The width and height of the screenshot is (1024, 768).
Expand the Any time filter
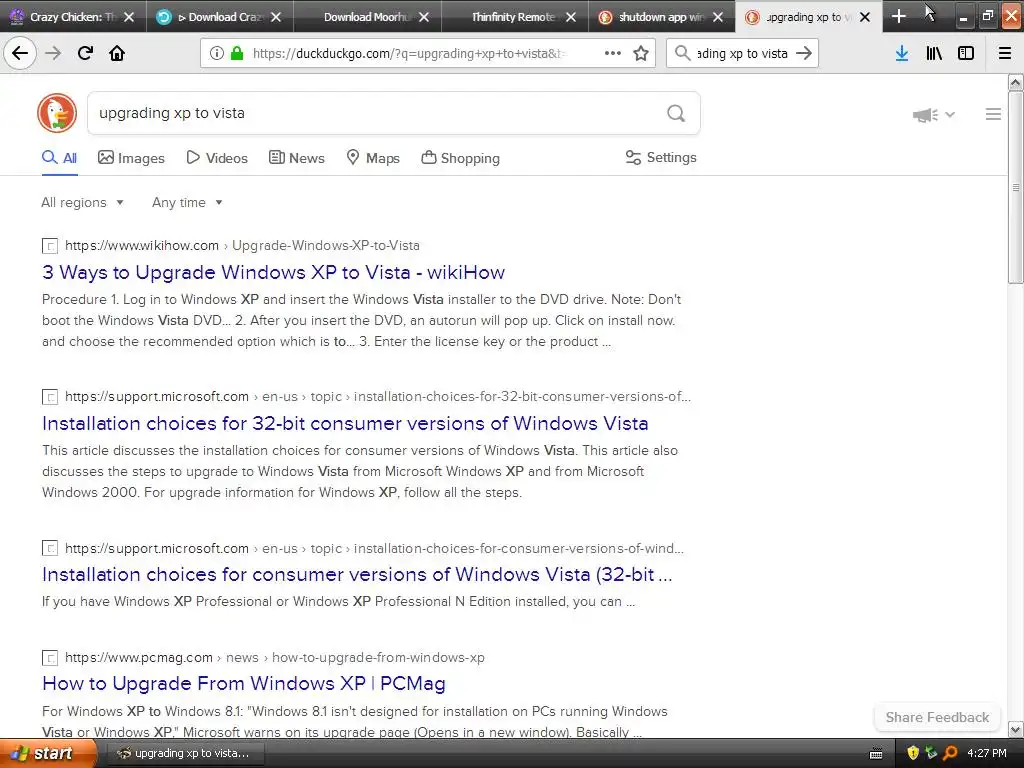tap(187, 202)
